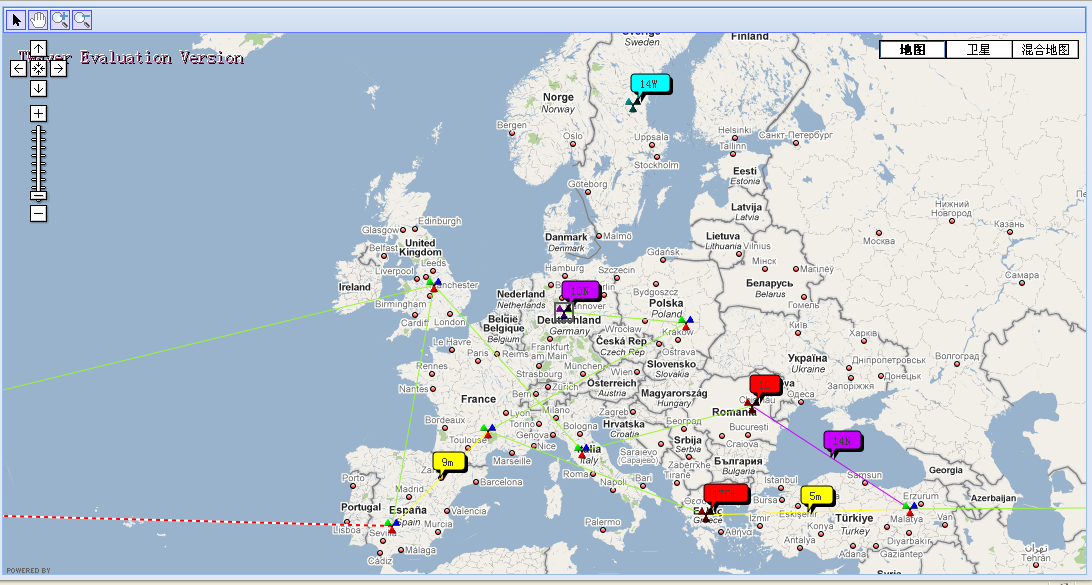
Task: Click the București city label
Action: [x=749, y=426]
